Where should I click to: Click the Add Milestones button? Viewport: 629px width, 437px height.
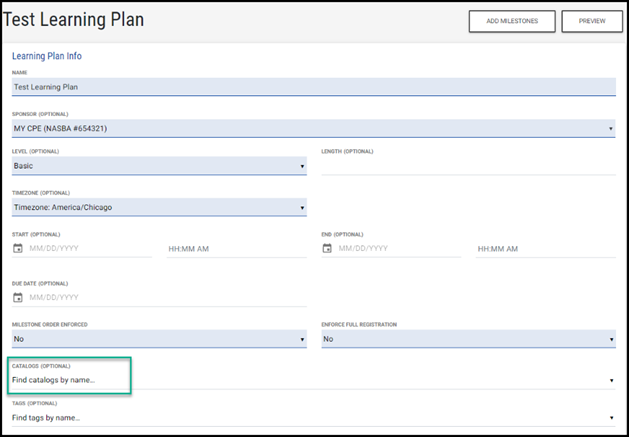pos(512,21)
